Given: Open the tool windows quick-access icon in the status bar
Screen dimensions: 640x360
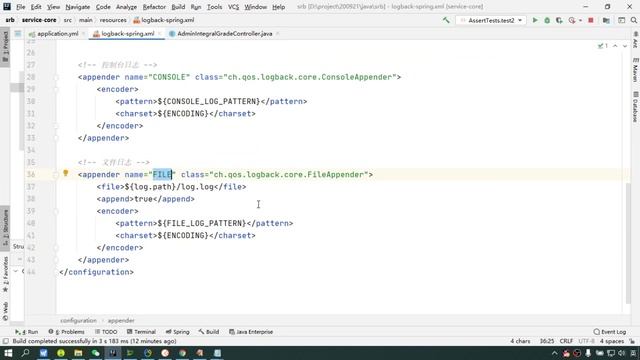Looking at the screenshot, I should 5,341.
